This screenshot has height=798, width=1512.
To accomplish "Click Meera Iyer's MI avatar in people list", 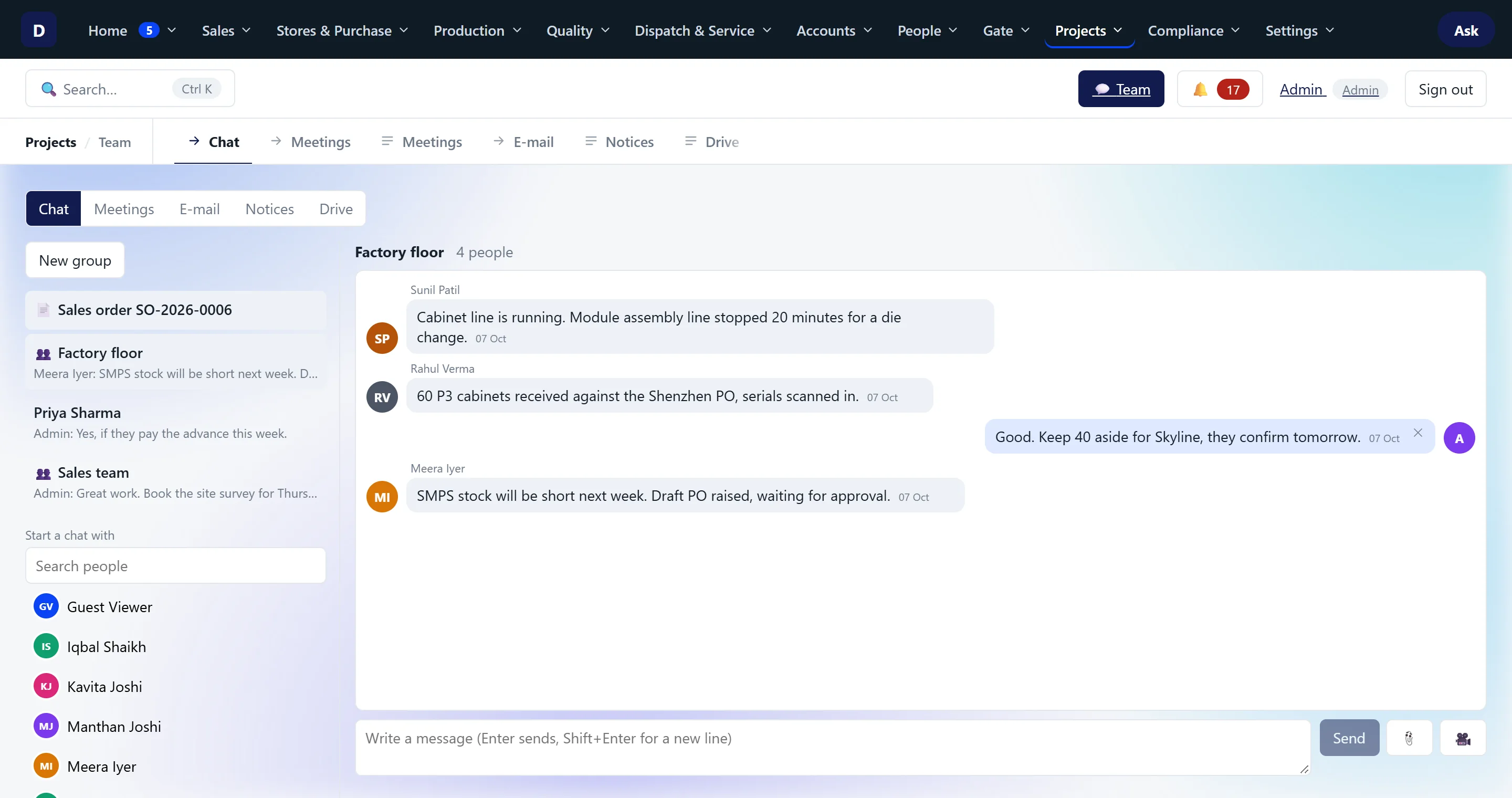I will click(x=46, y=766).
